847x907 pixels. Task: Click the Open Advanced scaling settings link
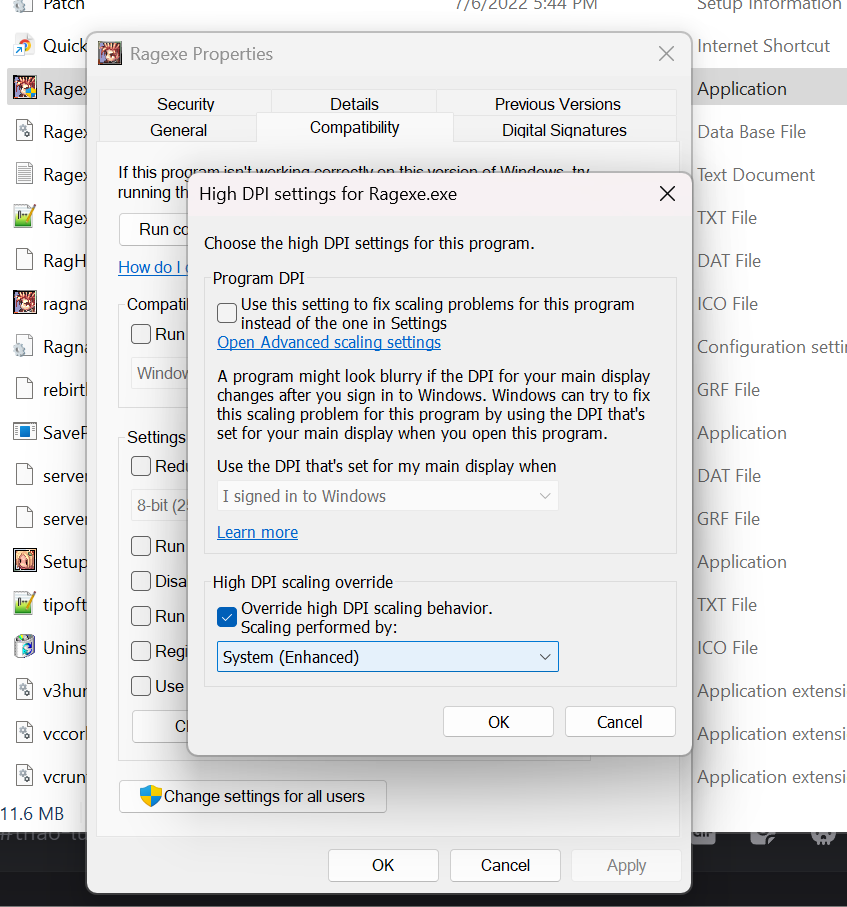328,341
